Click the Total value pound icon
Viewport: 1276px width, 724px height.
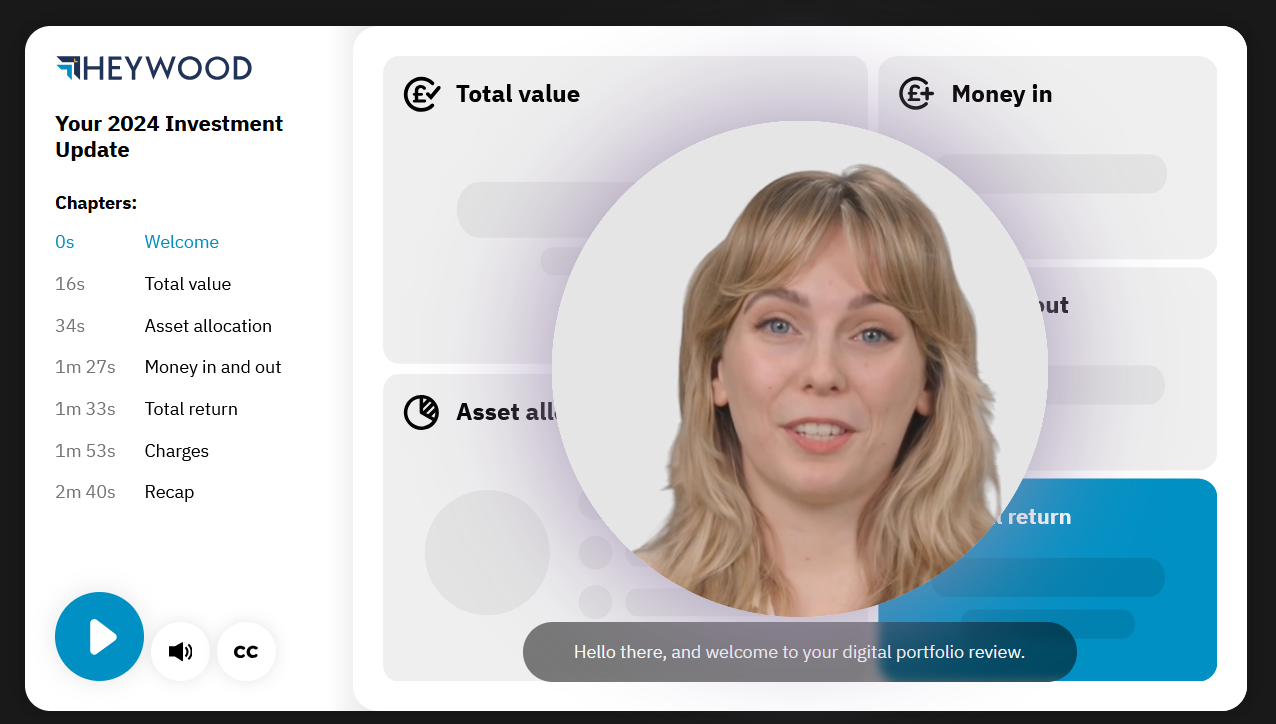[x=422, y=94]
